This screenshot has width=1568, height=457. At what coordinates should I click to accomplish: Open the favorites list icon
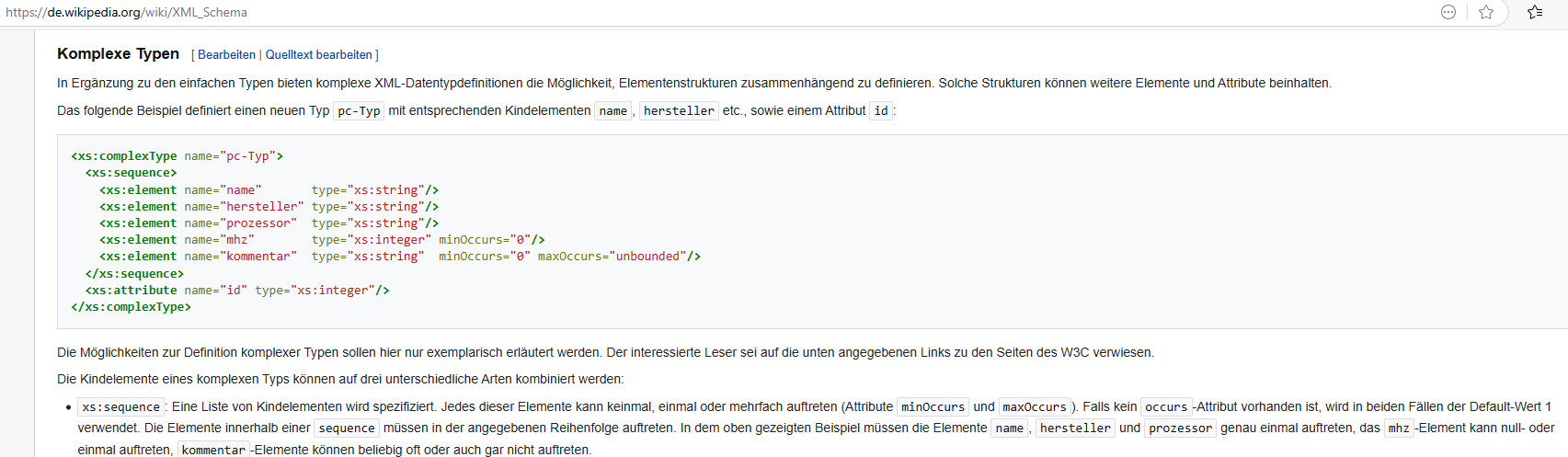tap(1535, 12)
